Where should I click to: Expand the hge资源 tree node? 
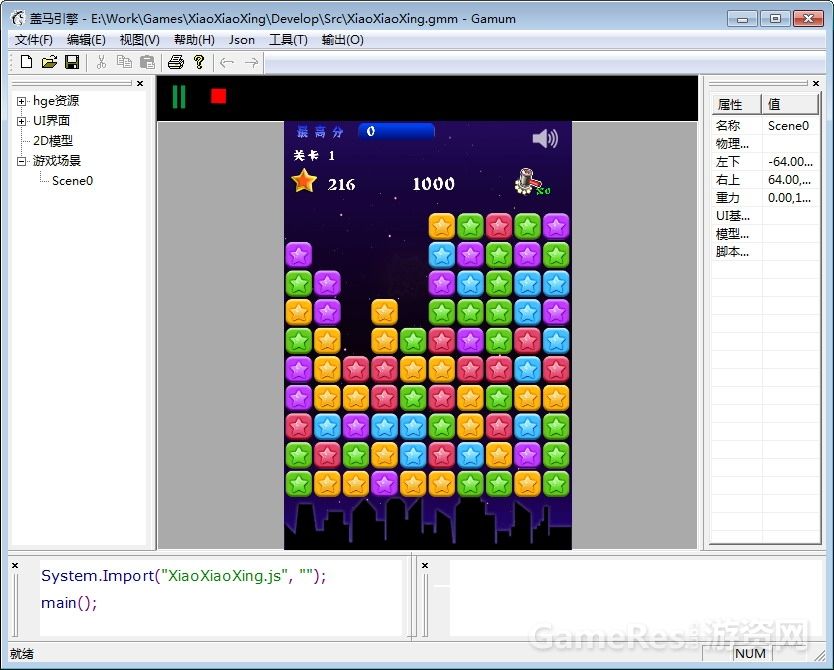pyautogui.click(x=22, y=101)
